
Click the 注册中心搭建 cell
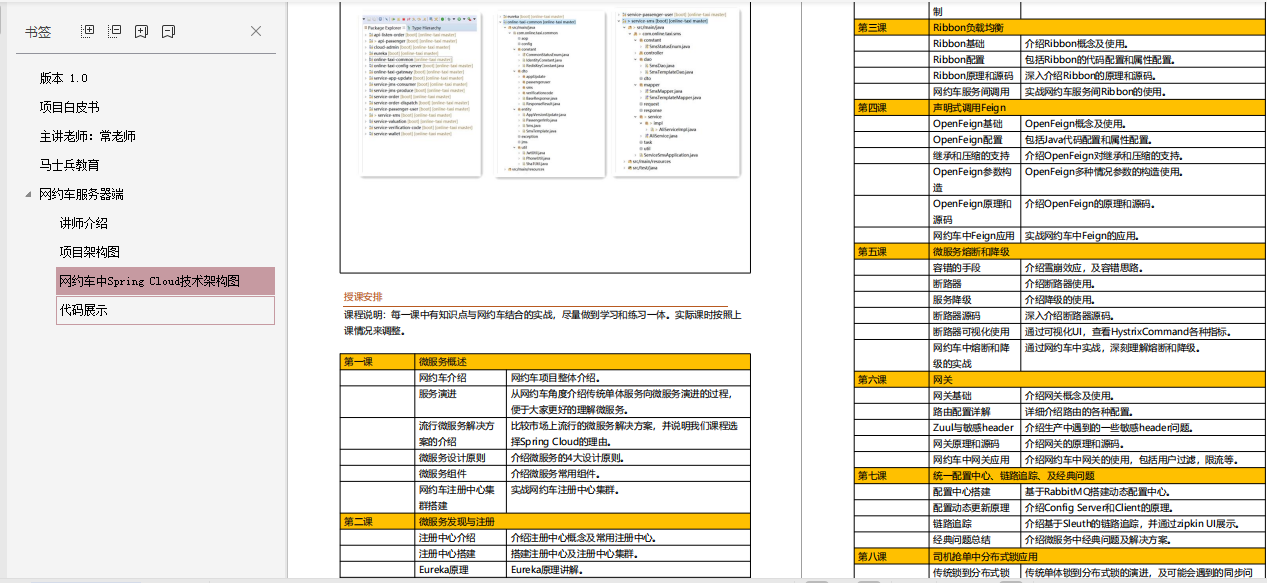click(462, 554)
